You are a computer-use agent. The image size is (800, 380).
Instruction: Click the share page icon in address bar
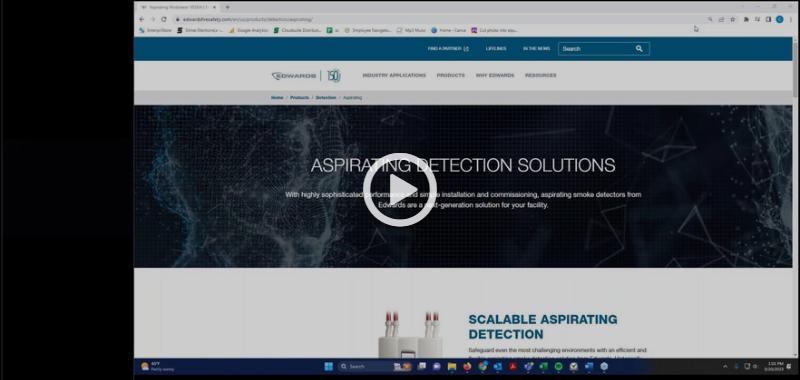point(721,19)
